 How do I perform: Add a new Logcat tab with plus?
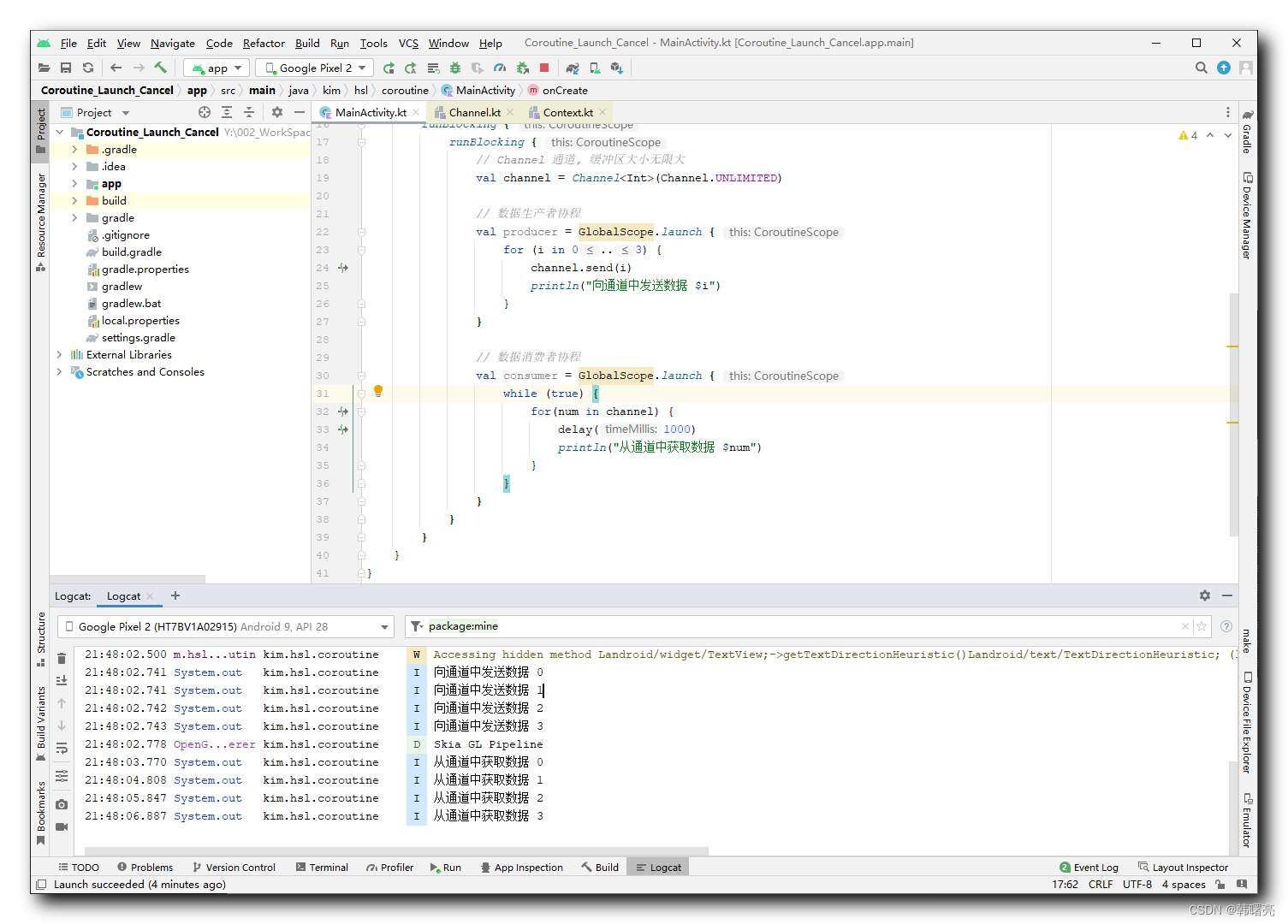pyautogui.click(x=175, y=595)
